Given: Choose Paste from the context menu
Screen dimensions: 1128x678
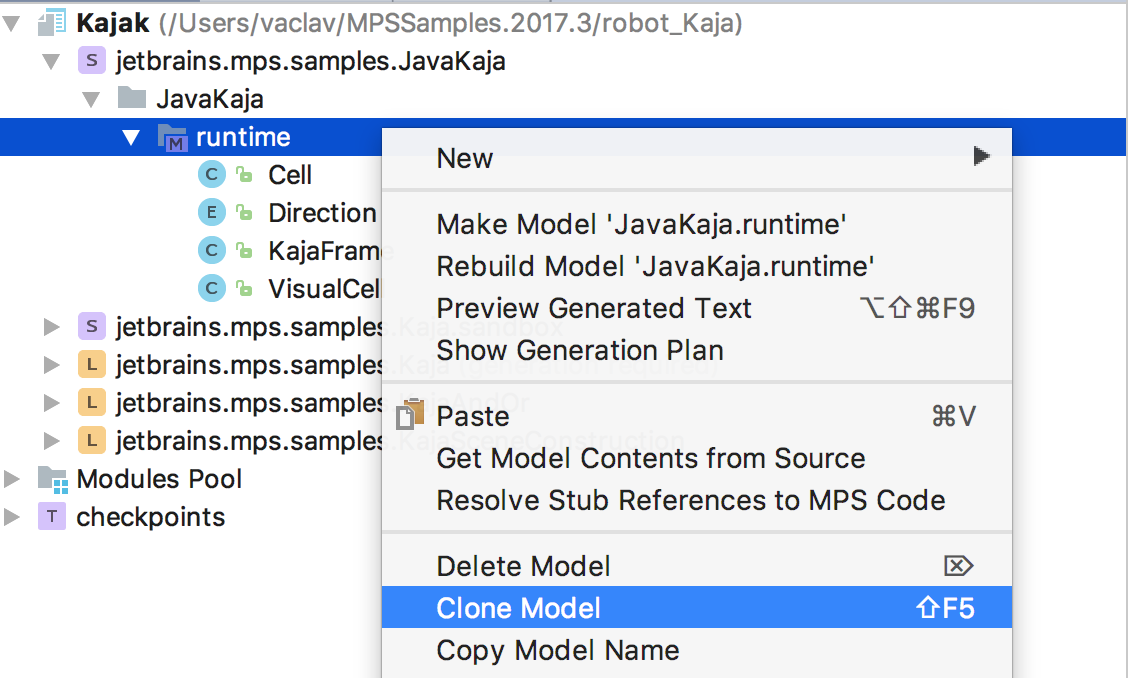Looking at the screenshot, I should (x=696, y=416).
